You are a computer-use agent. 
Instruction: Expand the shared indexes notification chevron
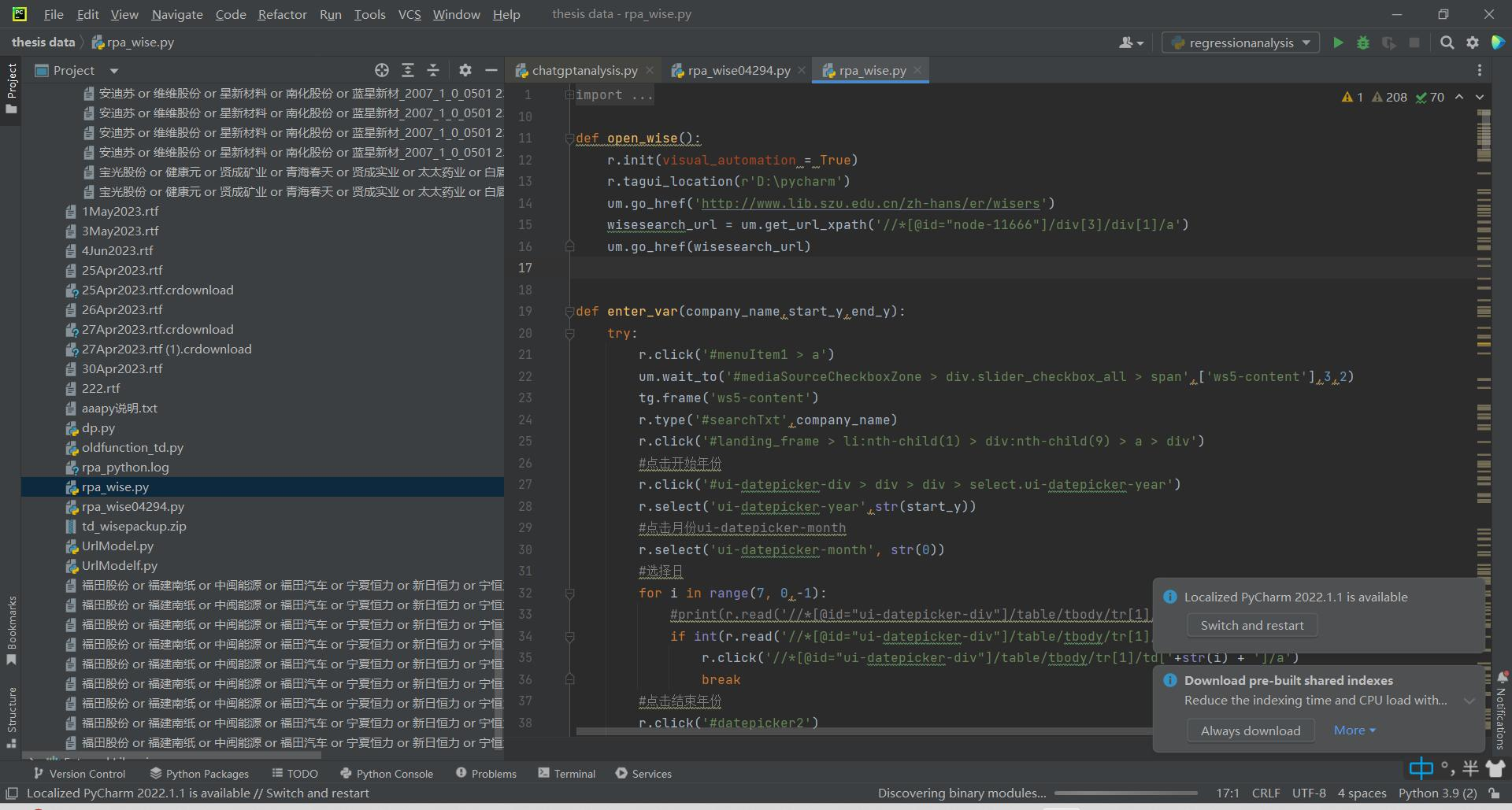1469,701
